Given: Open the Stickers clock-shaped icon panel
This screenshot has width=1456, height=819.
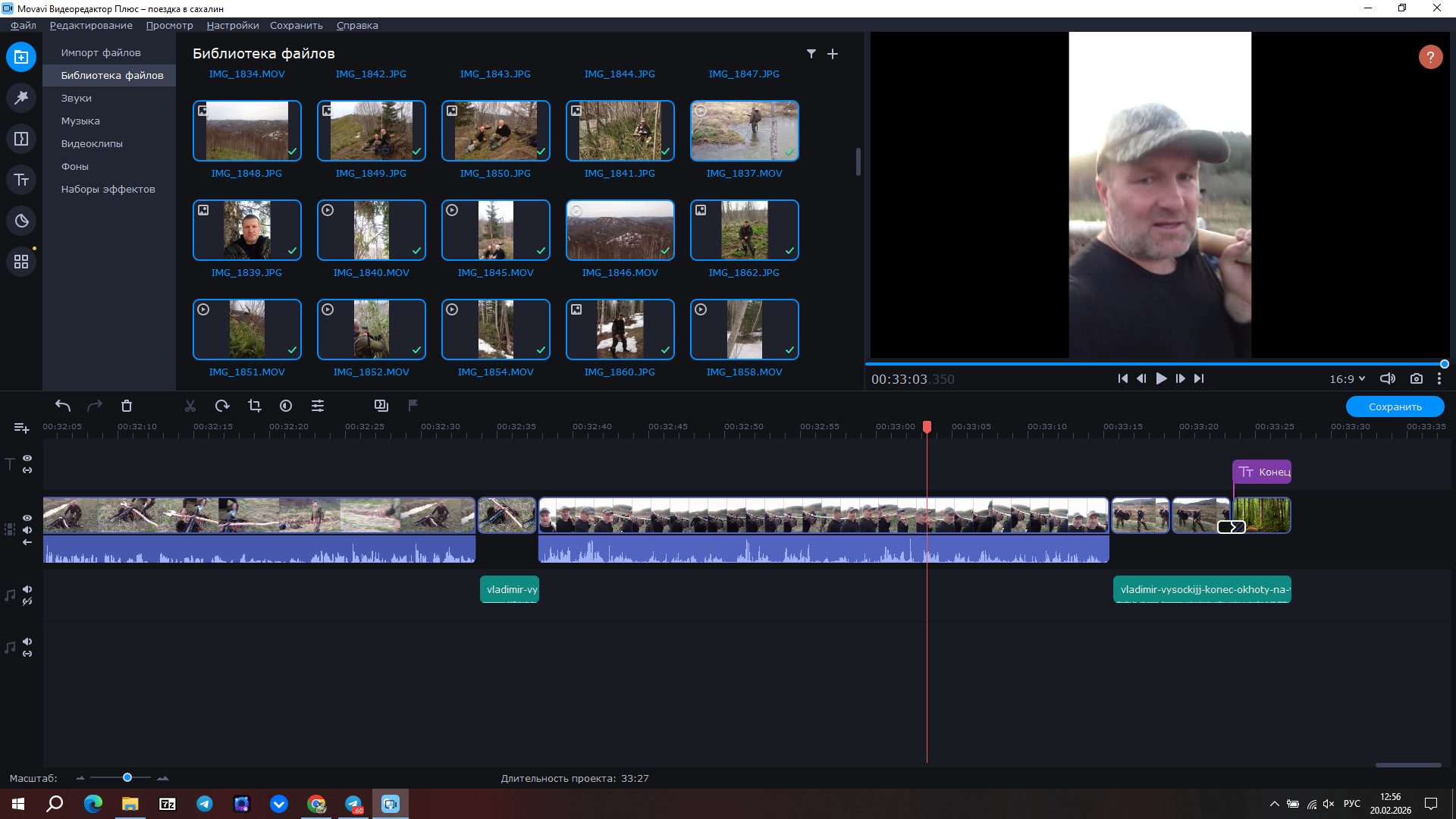Looking at the screenshot, I should tap(21, 221).
